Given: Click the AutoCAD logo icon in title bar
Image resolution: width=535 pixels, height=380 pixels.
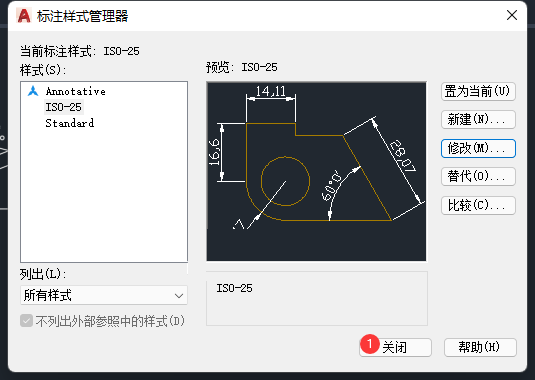Looking at the screenshot, I should tap(24, 16).
